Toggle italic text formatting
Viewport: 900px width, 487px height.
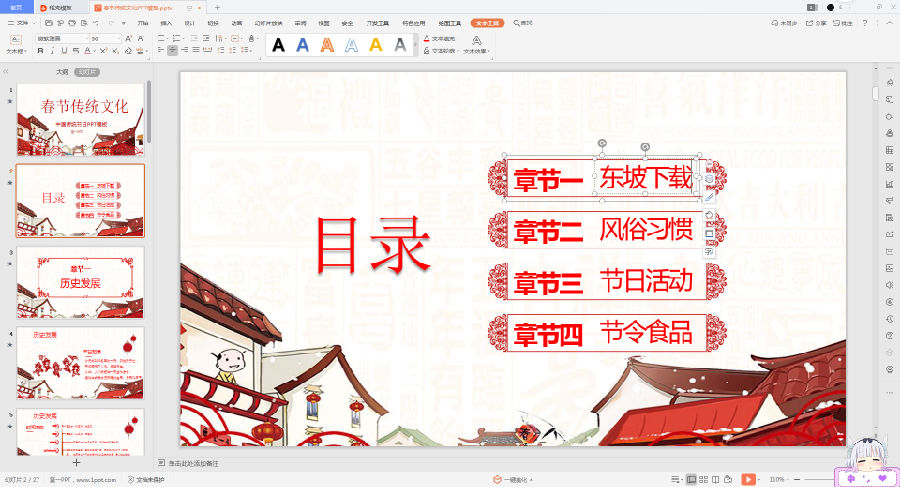coord(52,51)
